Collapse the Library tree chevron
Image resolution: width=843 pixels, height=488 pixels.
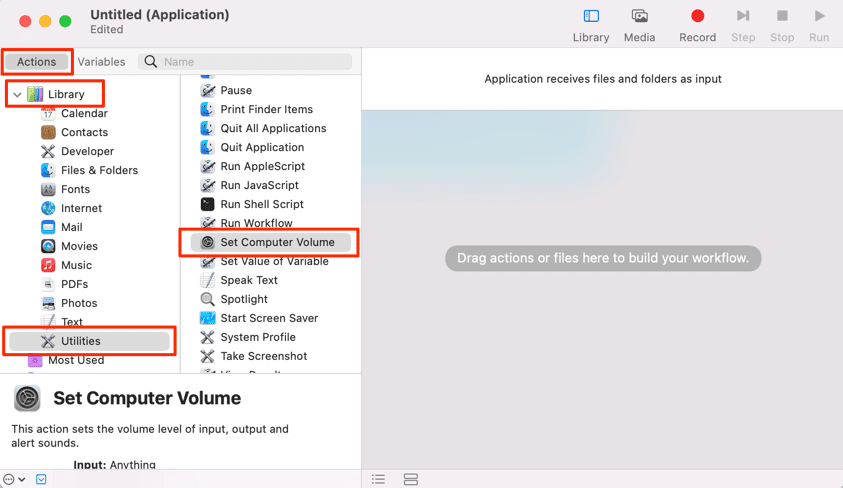pos(17,95)
